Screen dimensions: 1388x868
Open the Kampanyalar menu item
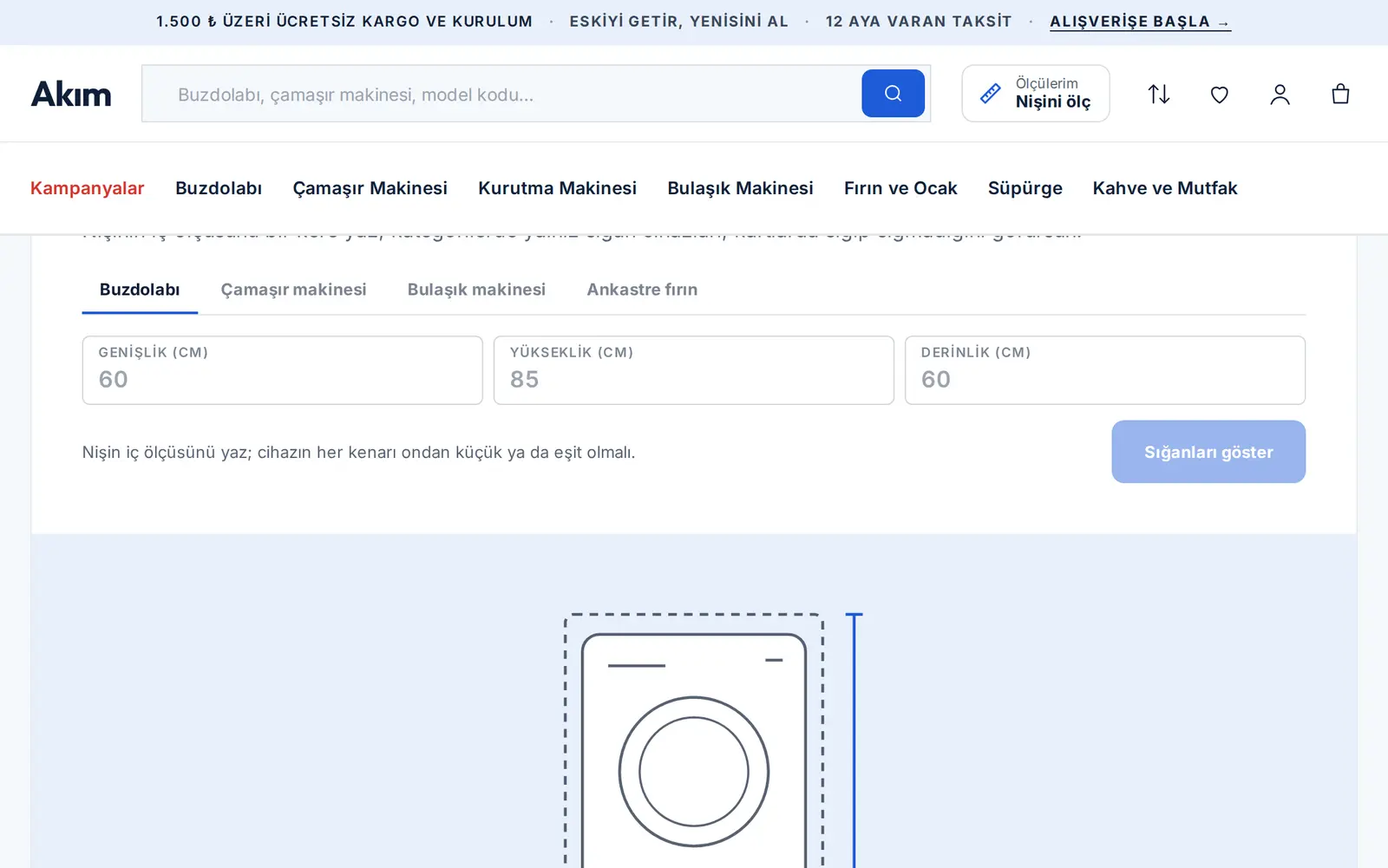(88, 188)
